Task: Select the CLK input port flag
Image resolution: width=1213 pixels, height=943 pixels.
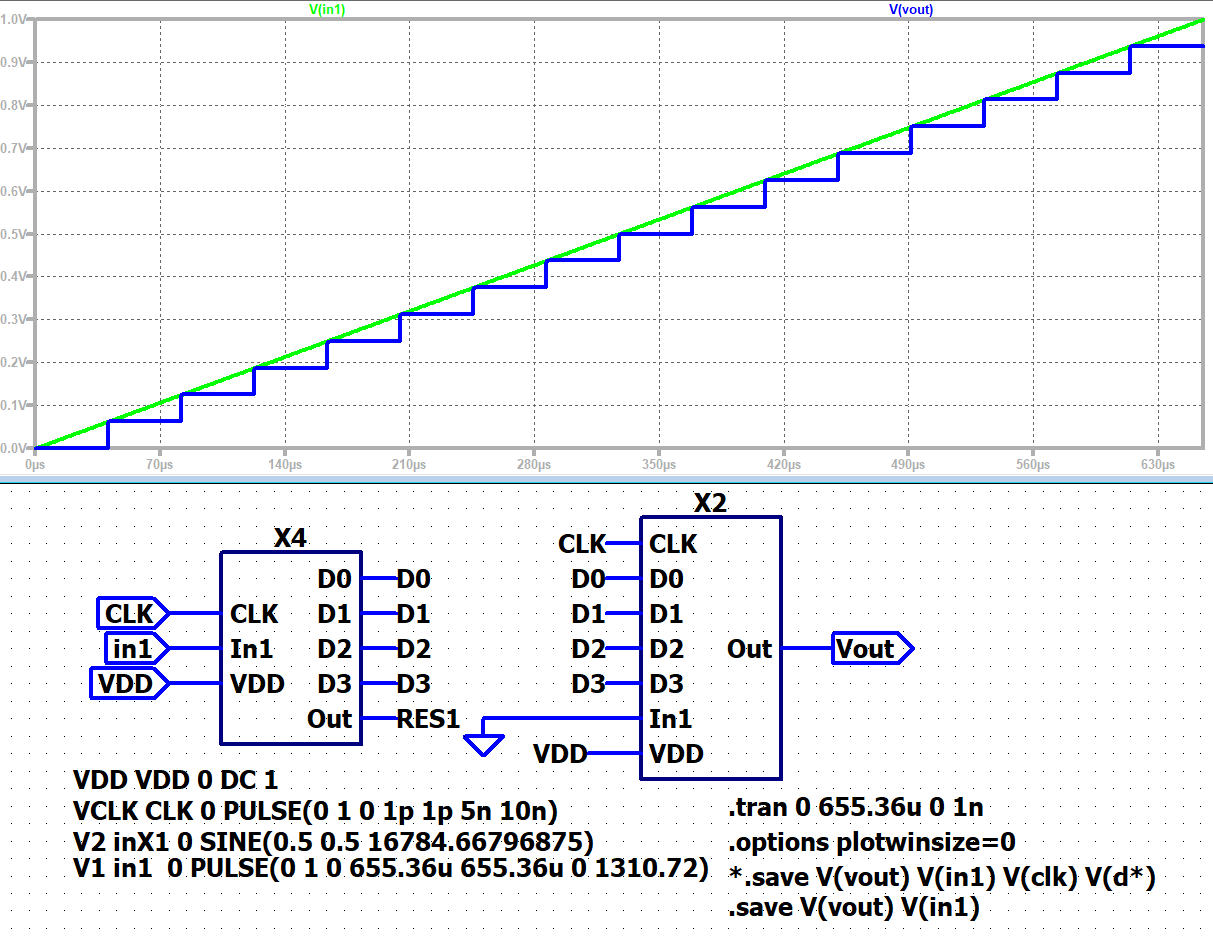Action: [x=132, y=613]
